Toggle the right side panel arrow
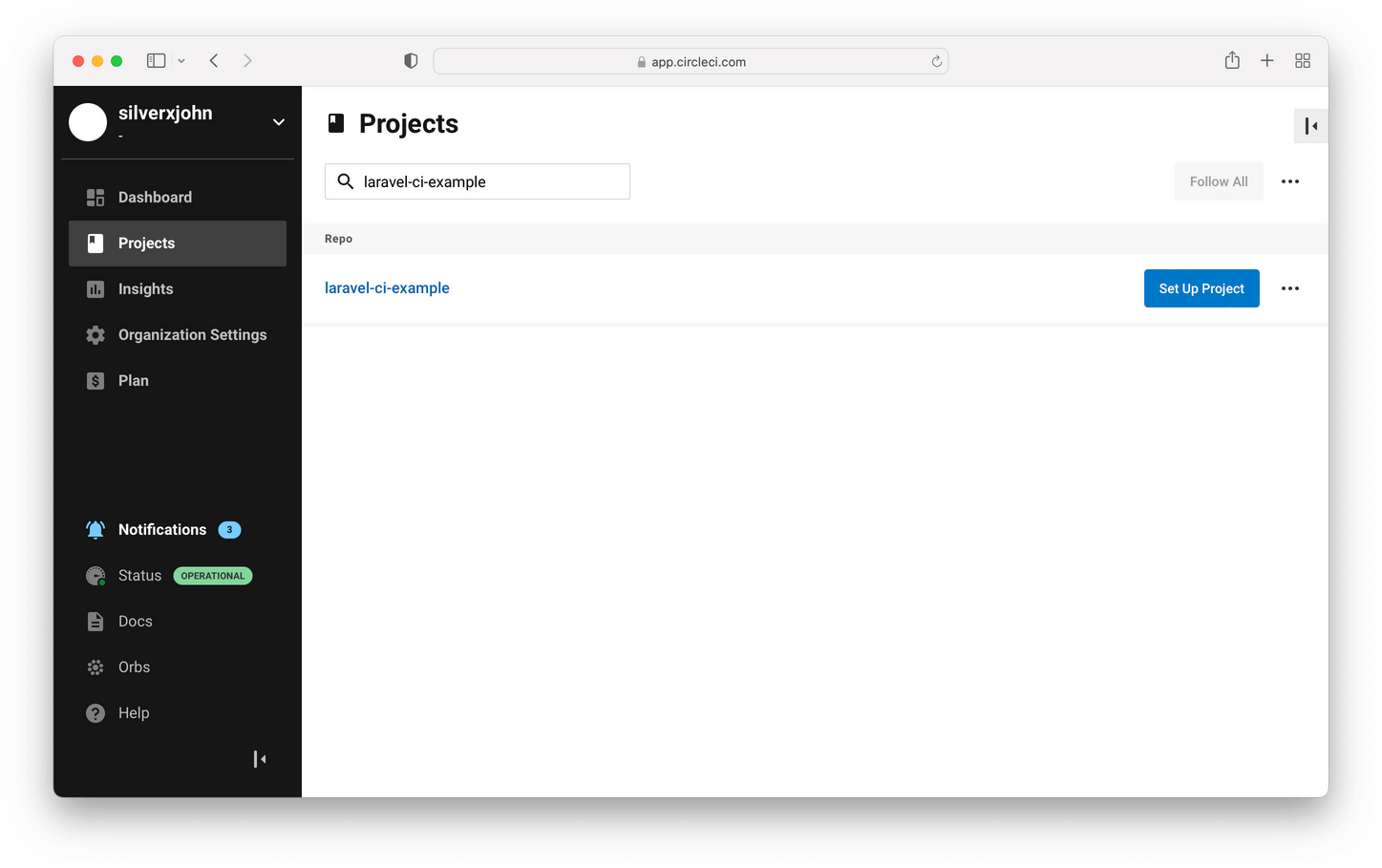This screenshot has height=868, width=1382. (1310, 126)
